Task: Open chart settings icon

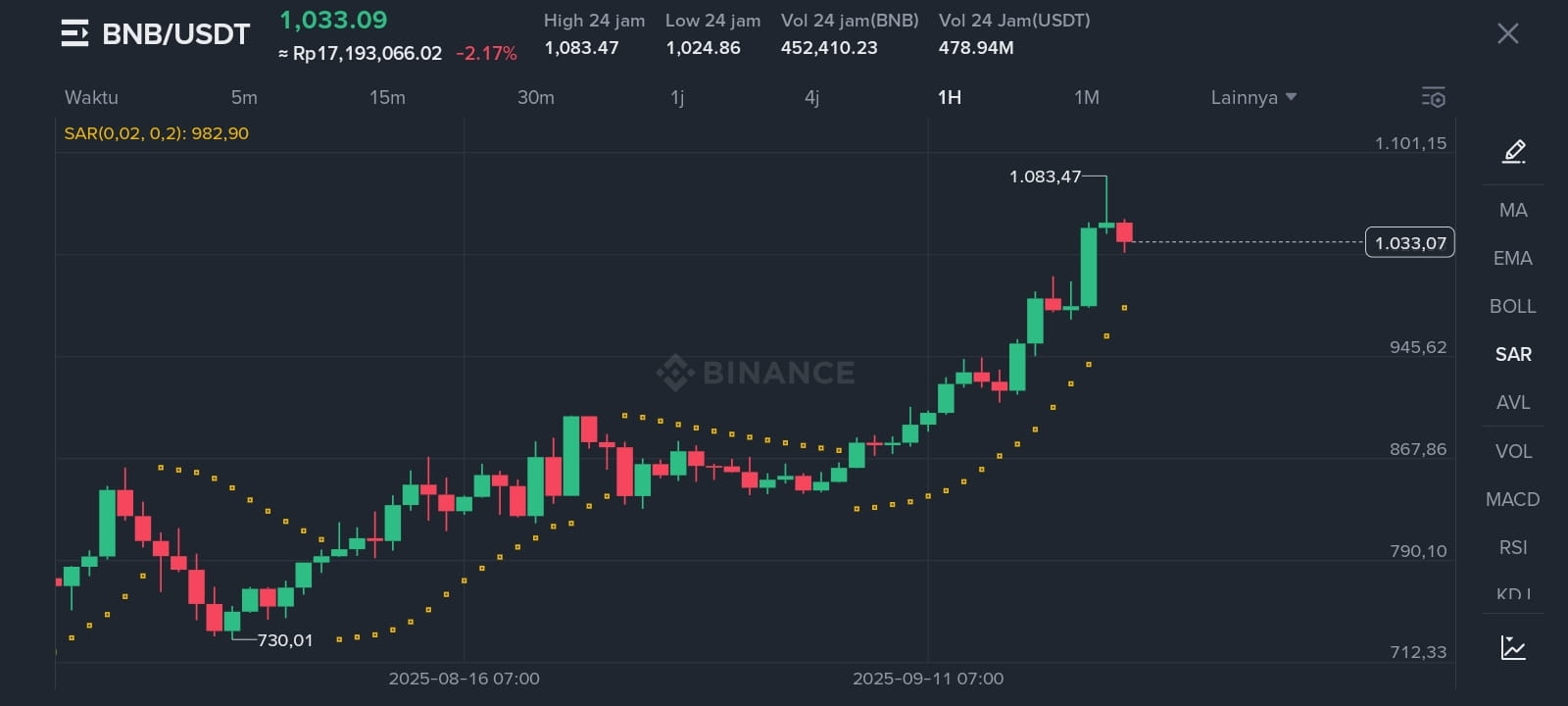Action: [1434, 97]
